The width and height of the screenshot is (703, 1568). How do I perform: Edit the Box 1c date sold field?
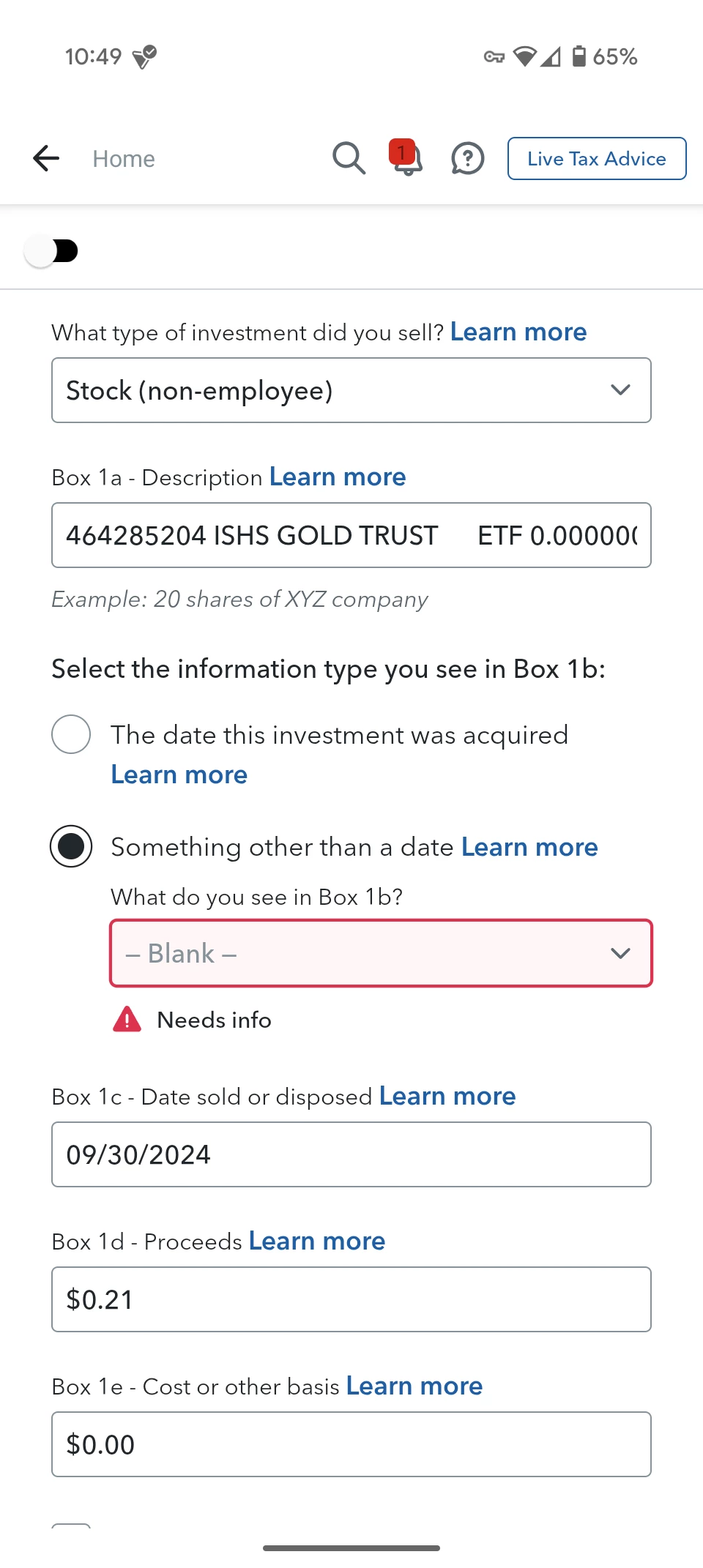pyautogui.click(x=351, y=1154)
